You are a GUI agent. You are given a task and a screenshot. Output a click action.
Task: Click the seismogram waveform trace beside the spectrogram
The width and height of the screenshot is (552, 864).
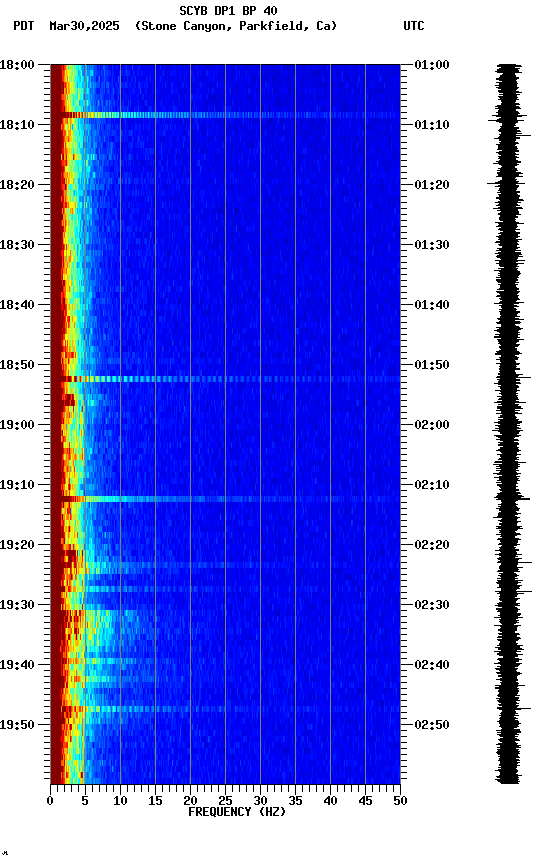[x=508, y=424]
